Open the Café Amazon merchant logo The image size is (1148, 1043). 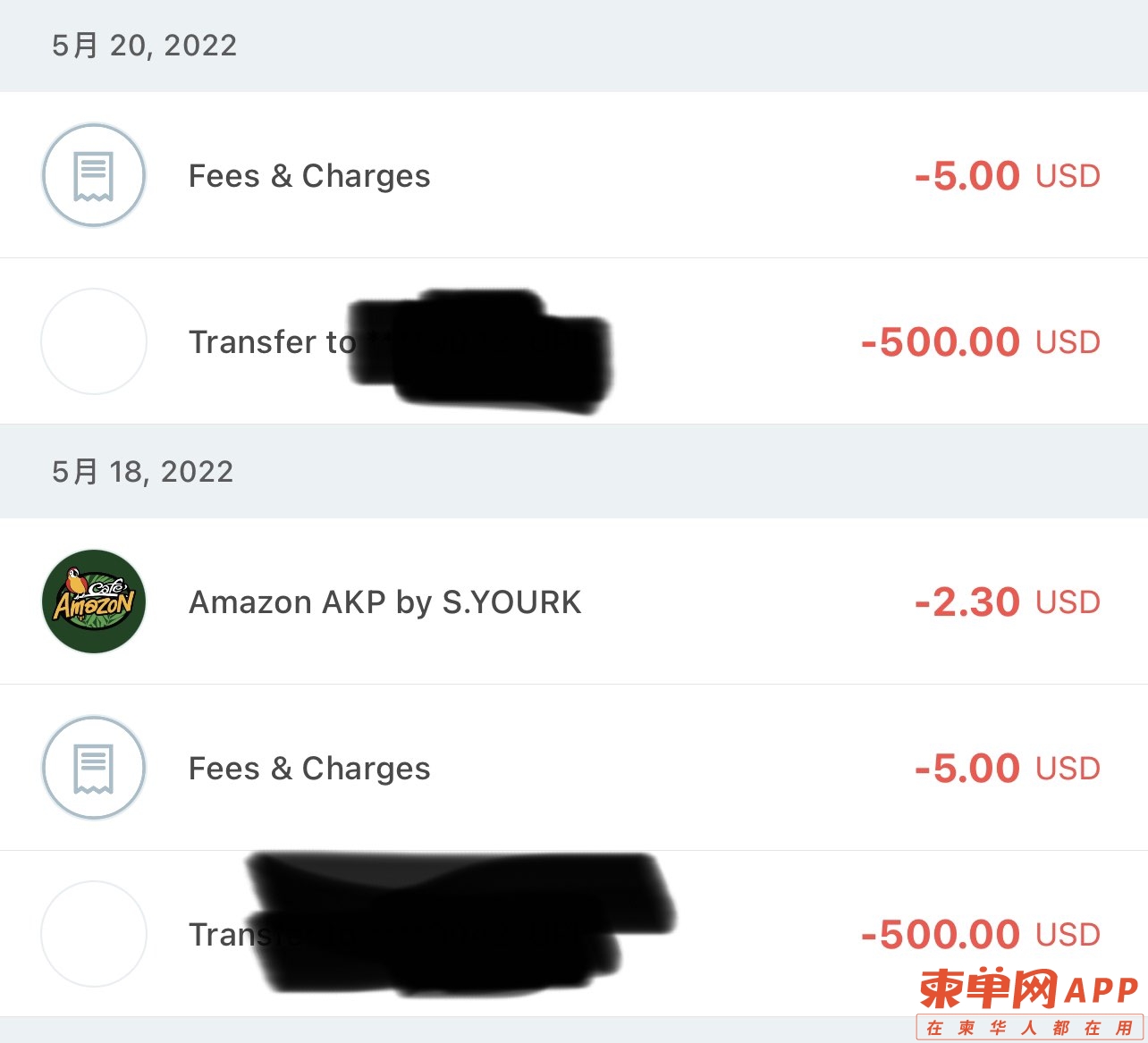point(94,601)
